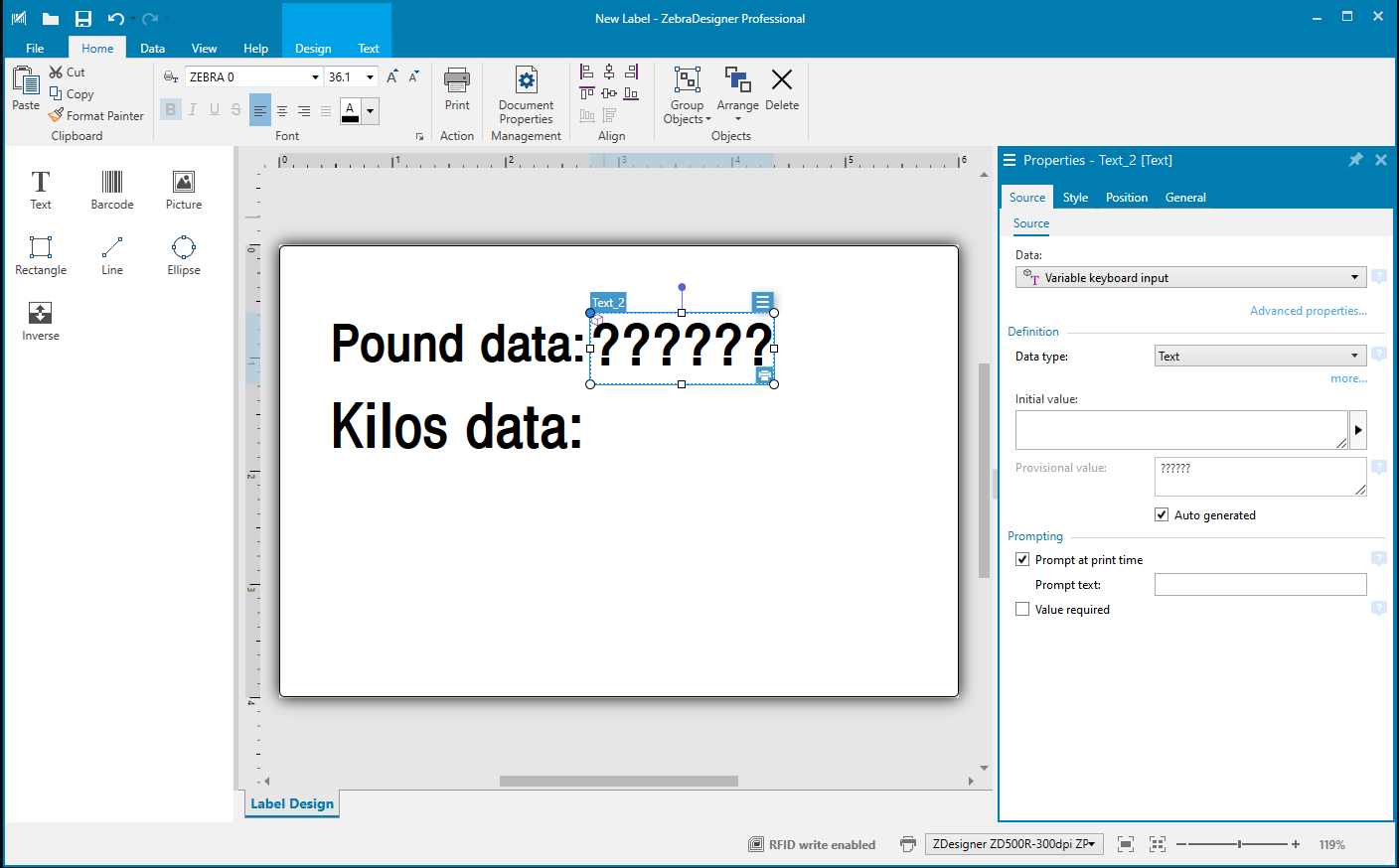The height and width of the screenshot is (868, 1399).
Task: Open Advanced properties link
Action: pyautogui.click(x=1308, y=311)
